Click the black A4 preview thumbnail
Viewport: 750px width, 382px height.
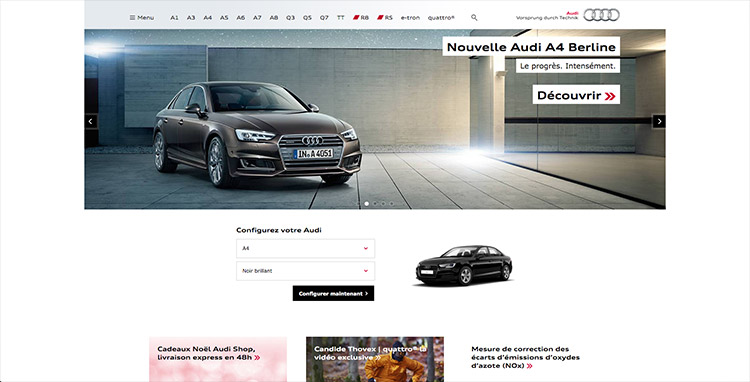coord(464,265)
